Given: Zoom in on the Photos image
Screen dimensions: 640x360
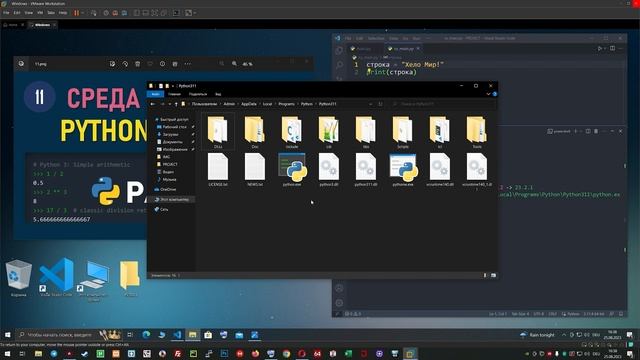Looking at the screenshot, I should click(x=234, y=64).
